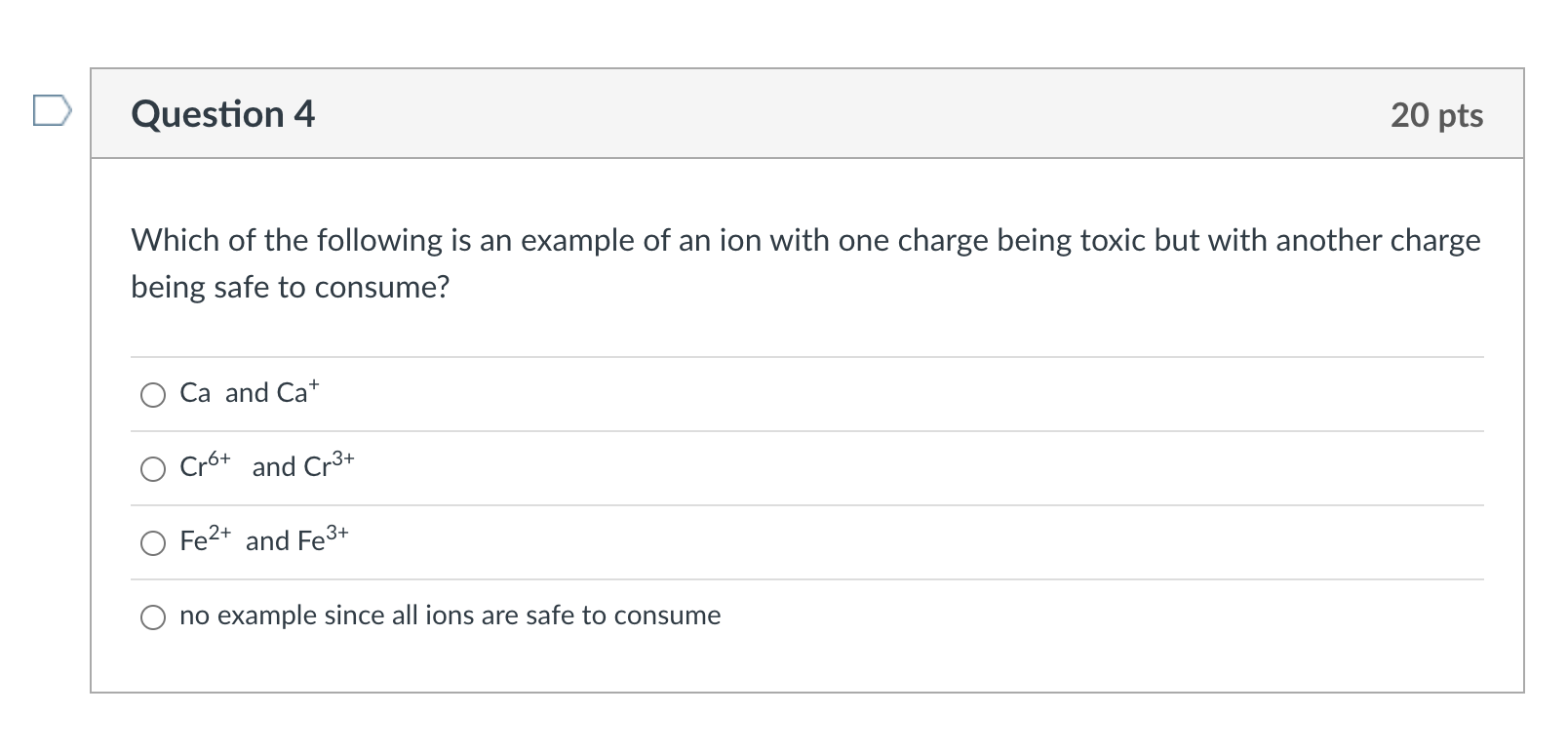Click 'no example since all ions' answer text
The image size is (1568, 755).
(x=450, y=616)
